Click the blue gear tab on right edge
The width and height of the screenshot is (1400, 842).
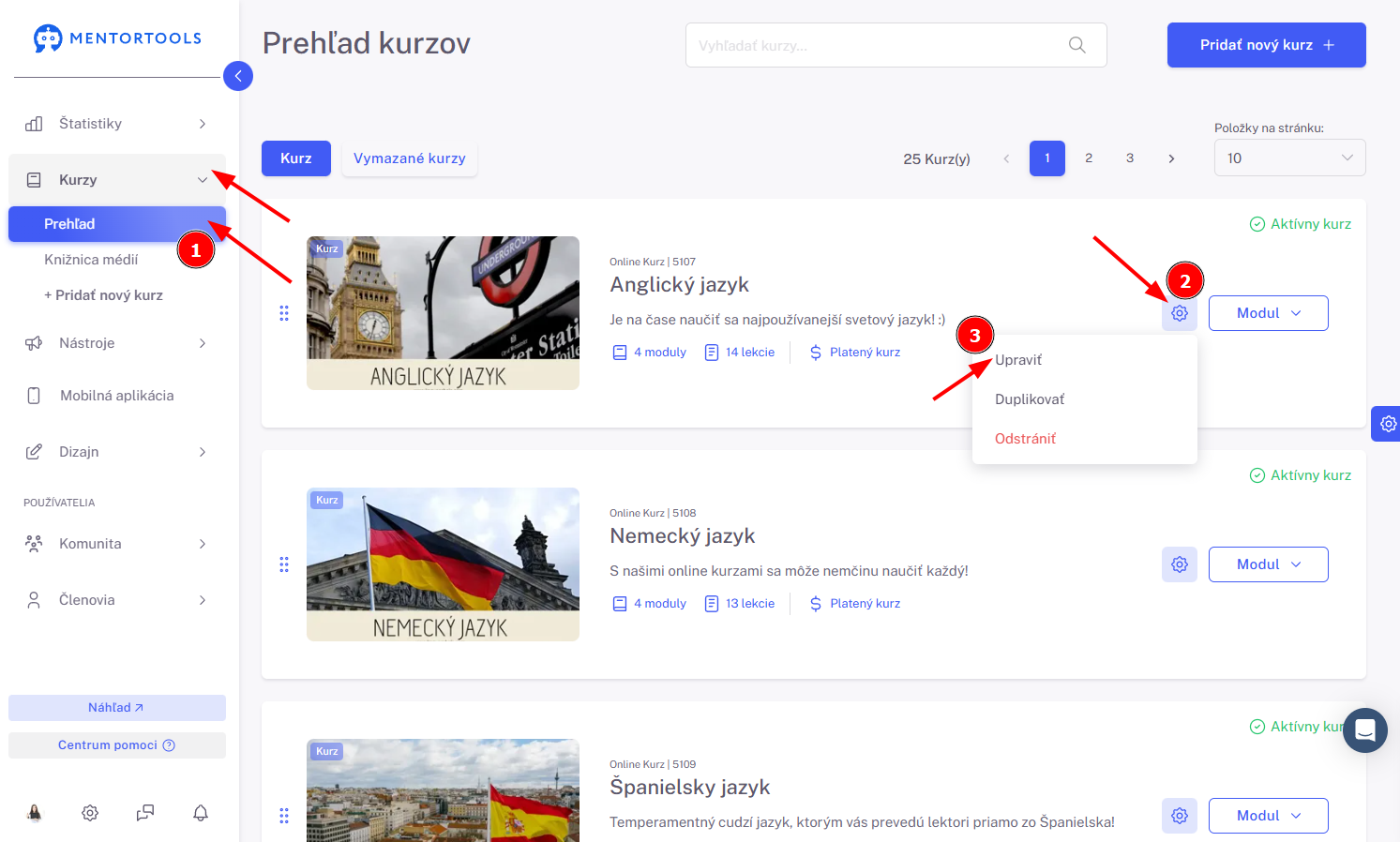point(1387,424)
